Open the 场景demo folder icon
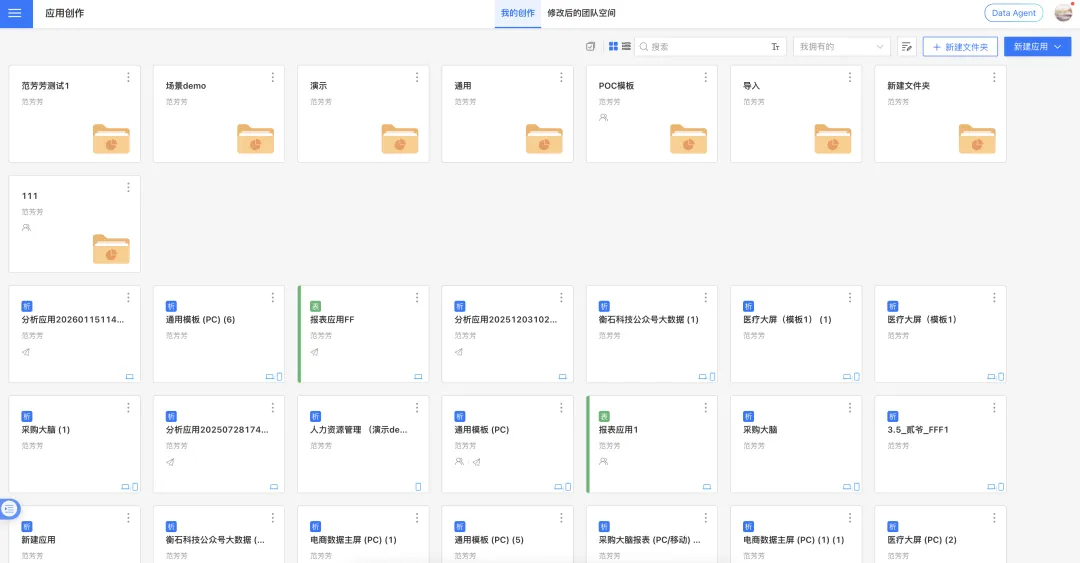This screenshot has width=1080, height=563. point(256,139)
